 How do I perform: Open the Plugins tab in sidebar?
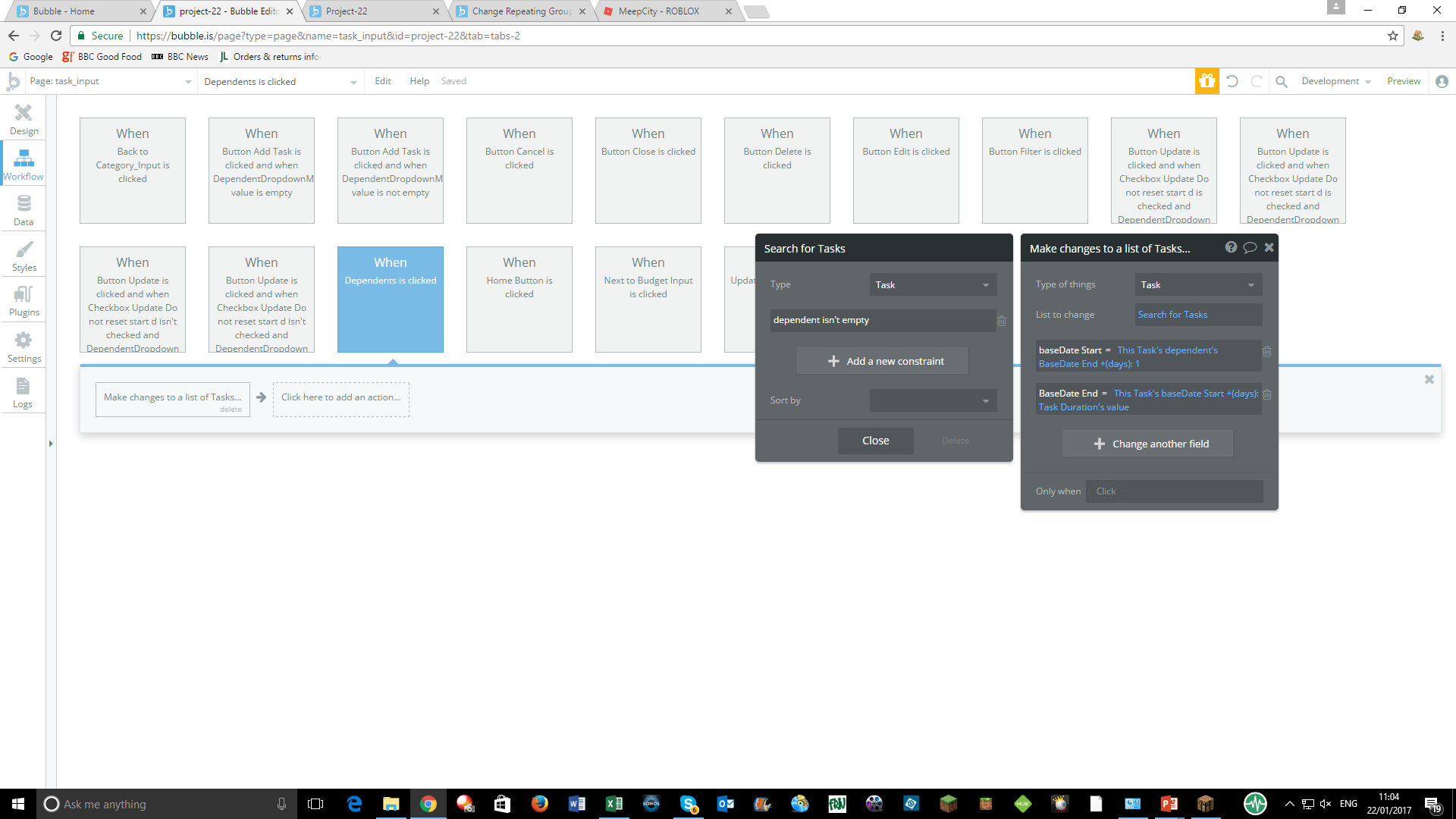pos(24,301)
